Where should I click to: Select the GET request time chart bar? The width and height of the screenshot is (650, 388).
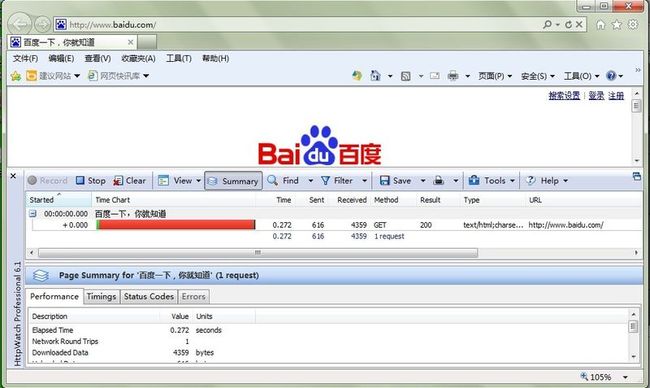[x=176, y=225]
